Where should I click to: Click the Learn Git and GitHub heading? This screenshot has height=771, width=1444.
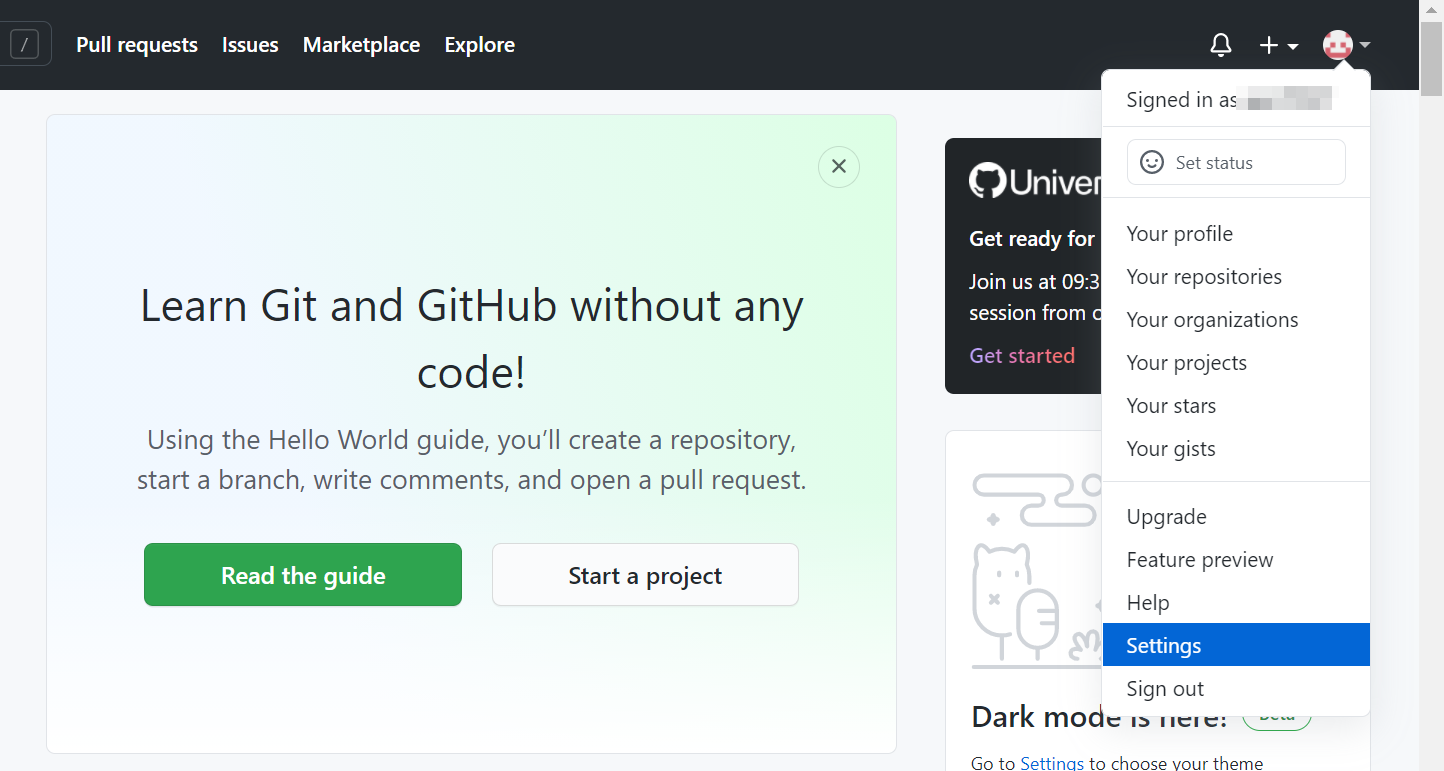pos(471,339)
